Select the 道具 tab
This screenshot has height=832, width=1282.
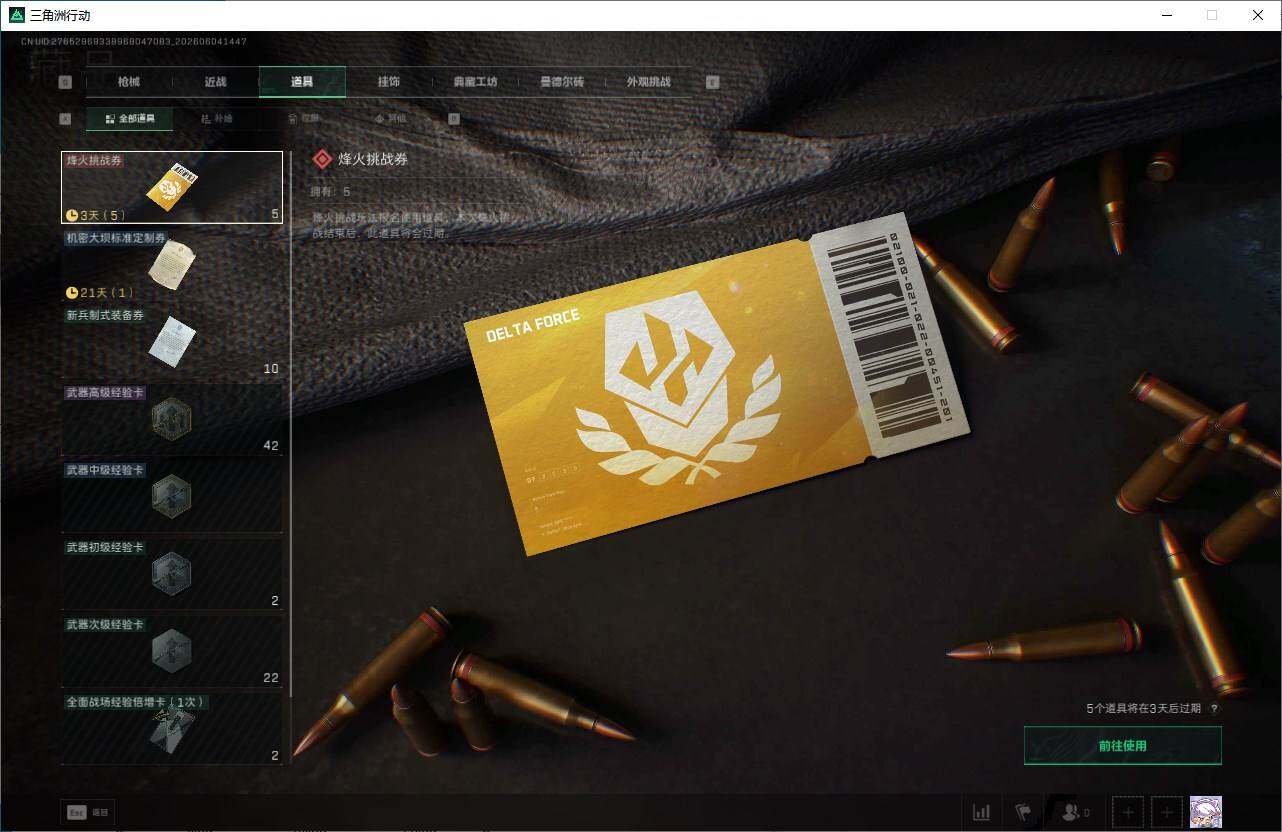click(x=302, y=82)
